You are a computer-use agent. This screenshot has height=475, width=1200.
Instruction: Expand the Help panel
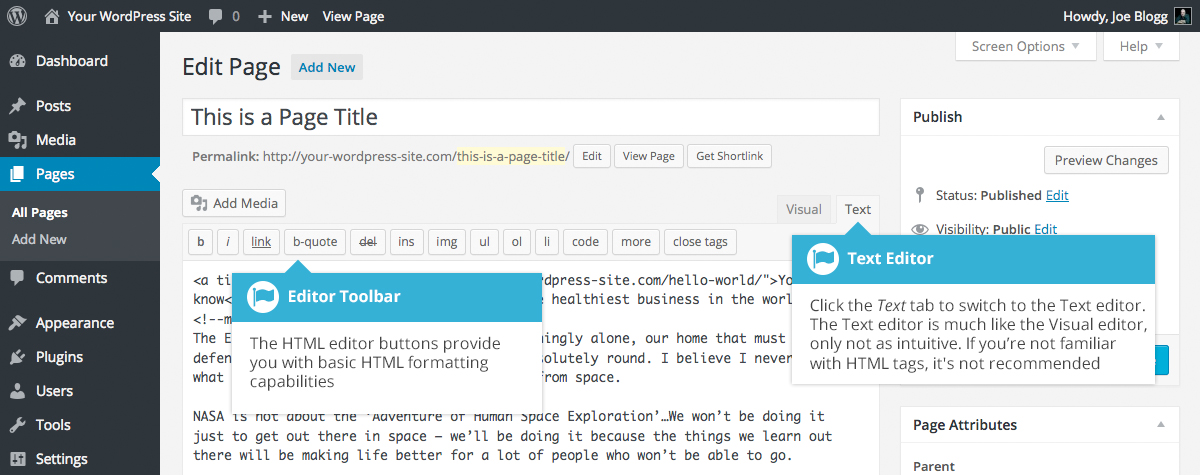point(1141,46)
